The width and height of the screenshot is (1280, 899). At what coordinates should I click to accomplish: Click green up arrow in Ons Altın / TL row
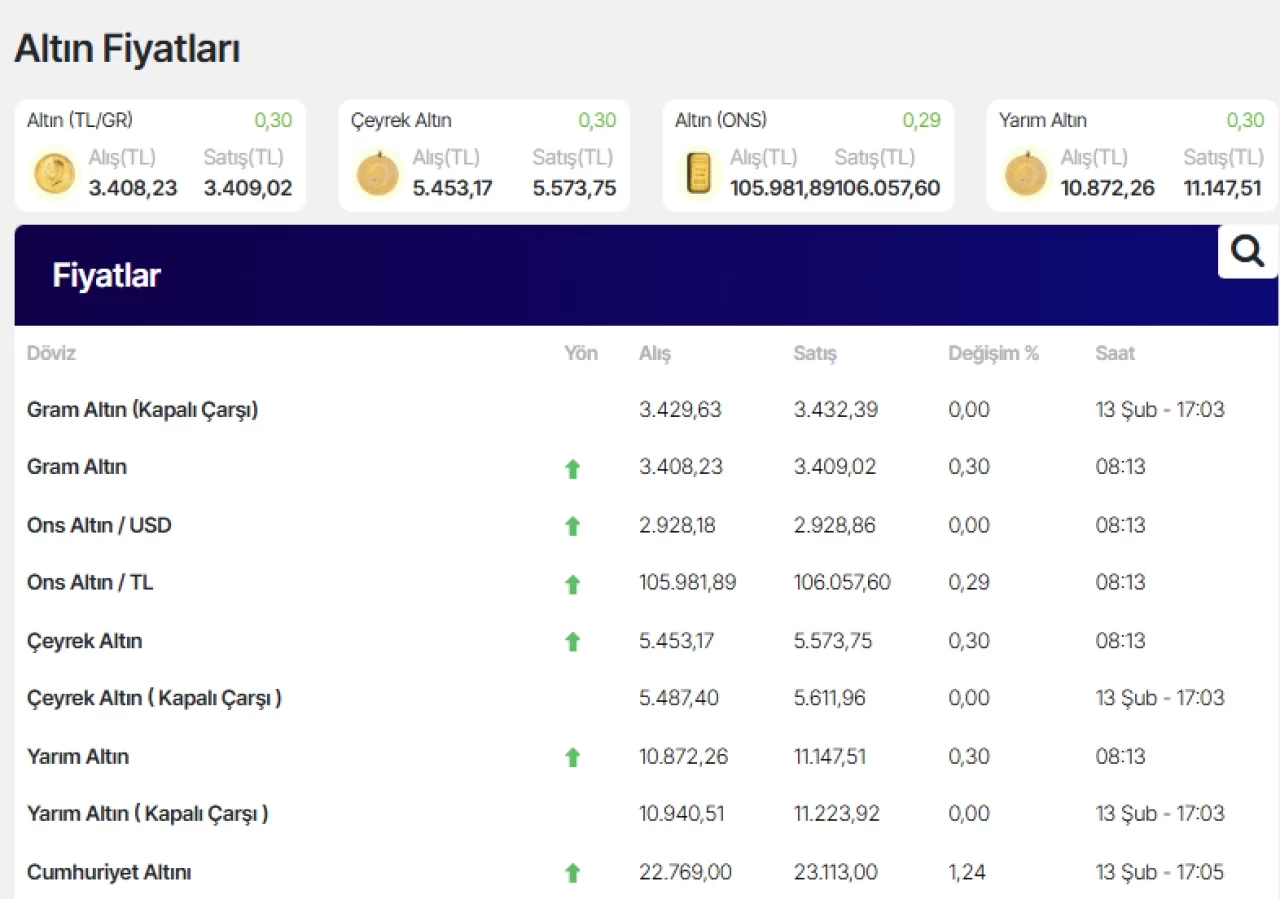coord(572,584)
